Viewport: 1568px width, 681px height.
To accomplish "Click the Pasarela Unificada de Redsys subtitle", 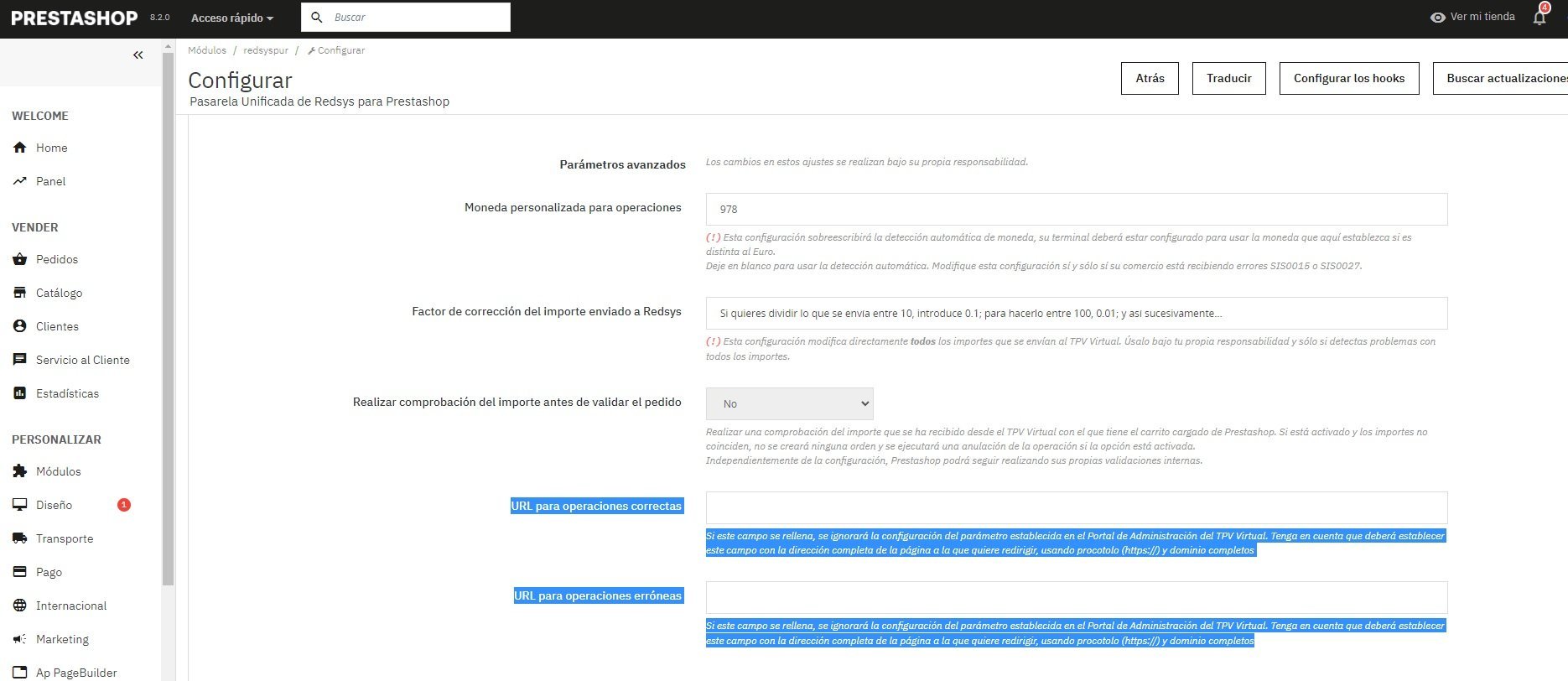I will pos(319,101).
